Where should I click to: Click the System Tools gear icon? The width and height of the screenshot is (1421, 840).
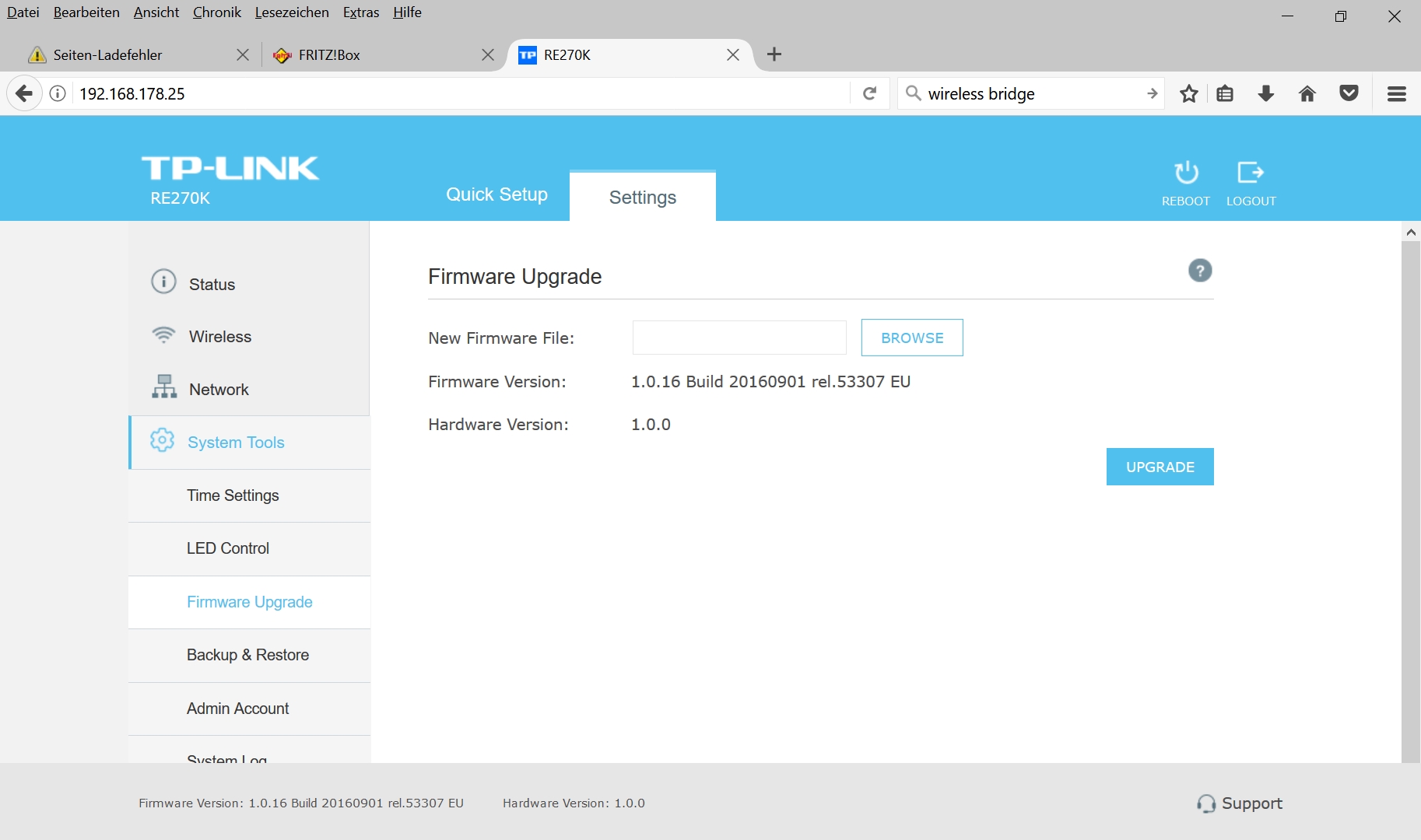point(162,439)
